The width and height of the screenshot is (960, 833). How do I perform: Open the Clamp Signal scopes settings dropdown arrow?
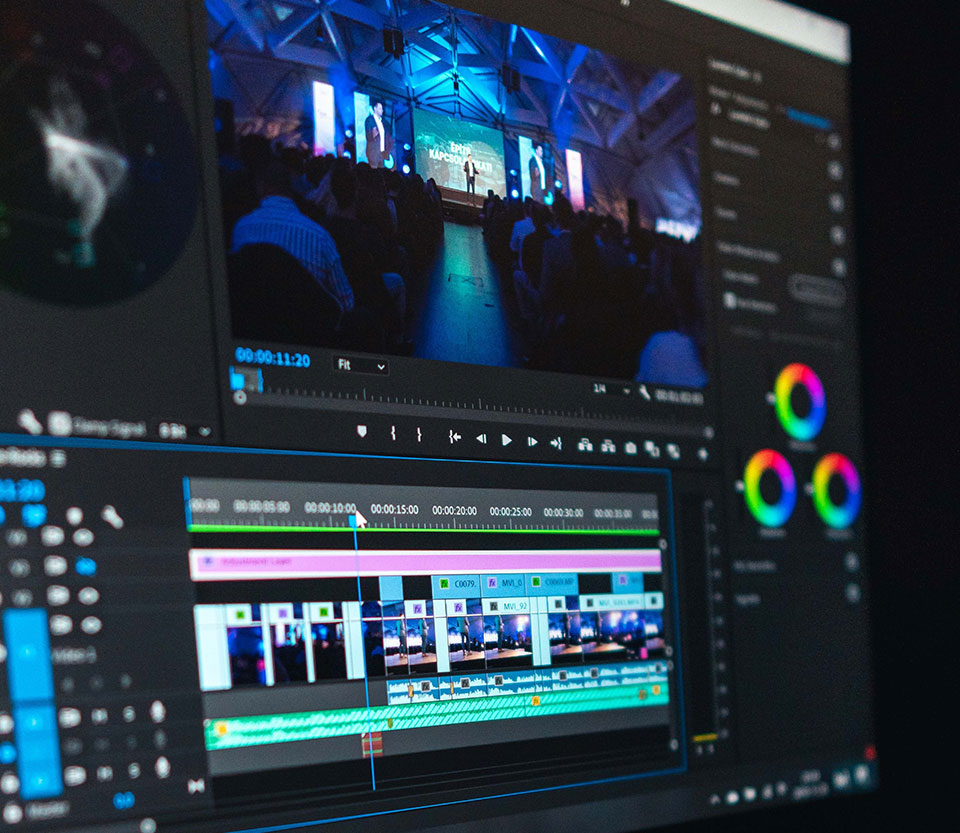pyautogui.click(x=204, y=432)
